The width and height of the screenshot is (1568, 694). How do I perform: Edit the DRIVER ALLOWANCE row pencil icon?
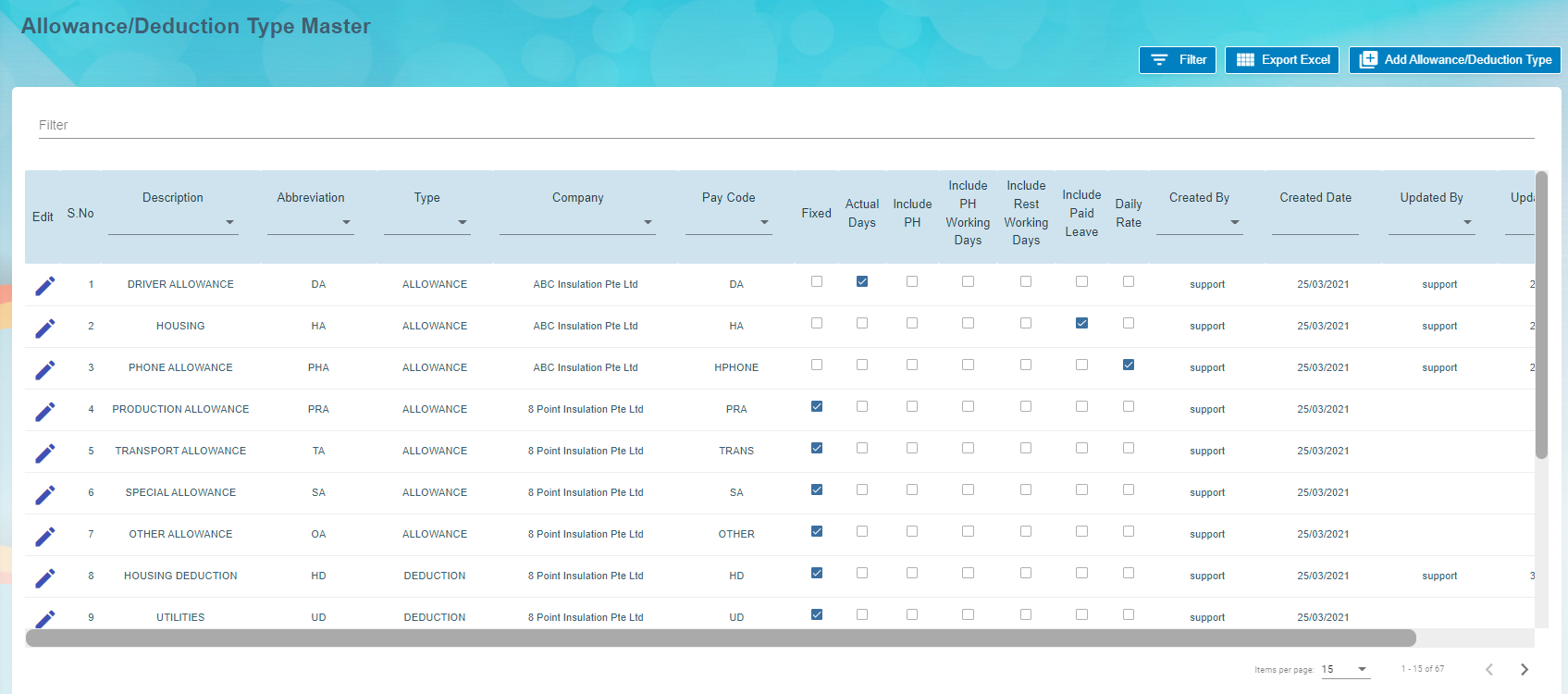click(44, 286)
